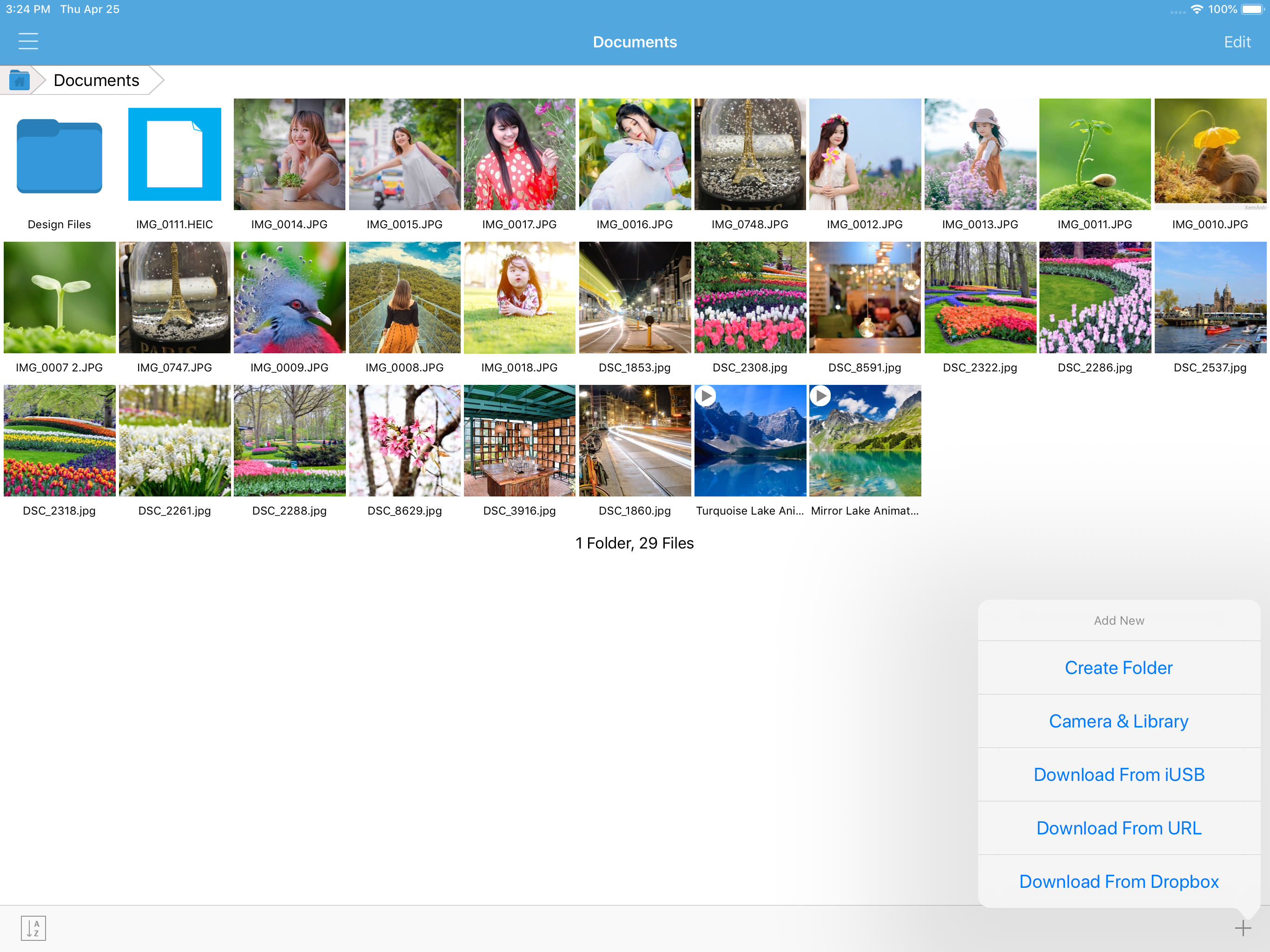Open DSC_2537.jpg harbor photo
This screenshot has height=952, width=1270.
[x=1210, y=297]
